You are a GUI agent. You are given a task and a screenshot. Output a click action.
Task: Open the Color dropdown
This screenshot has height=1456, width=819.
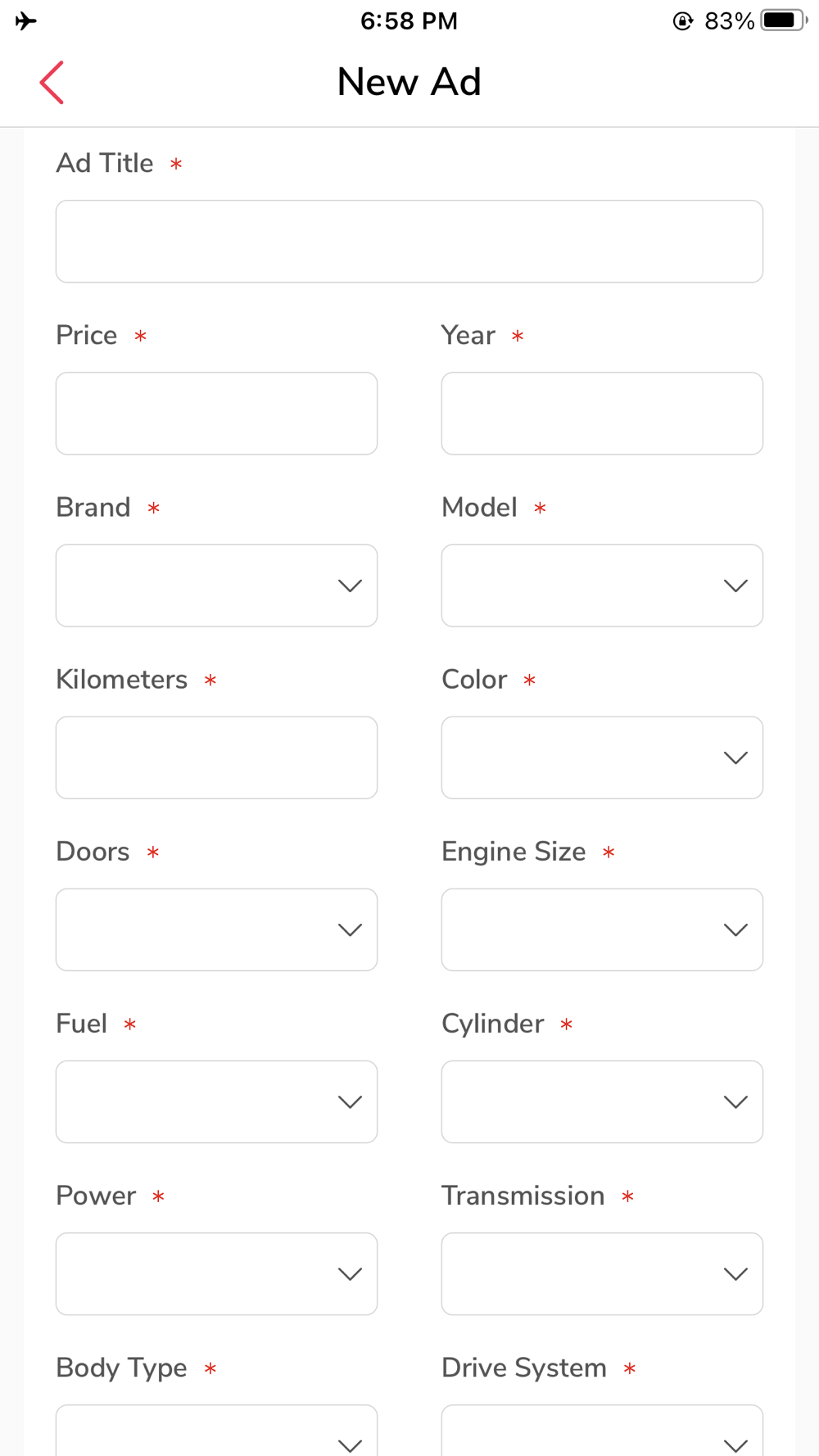coord(602,757)
